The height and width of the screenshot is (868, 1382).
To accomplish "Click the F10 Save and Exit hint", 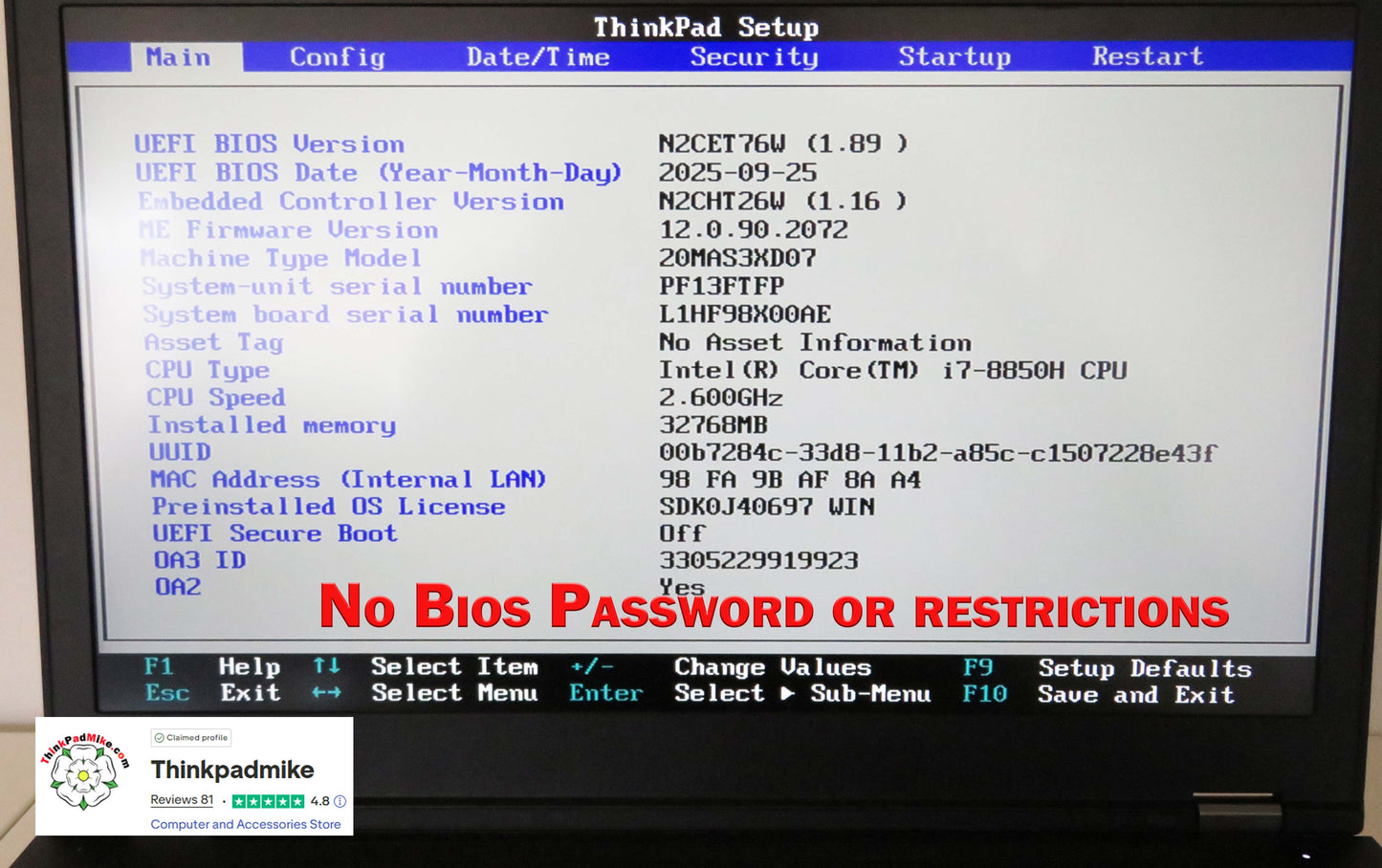I will (1098, 695).
